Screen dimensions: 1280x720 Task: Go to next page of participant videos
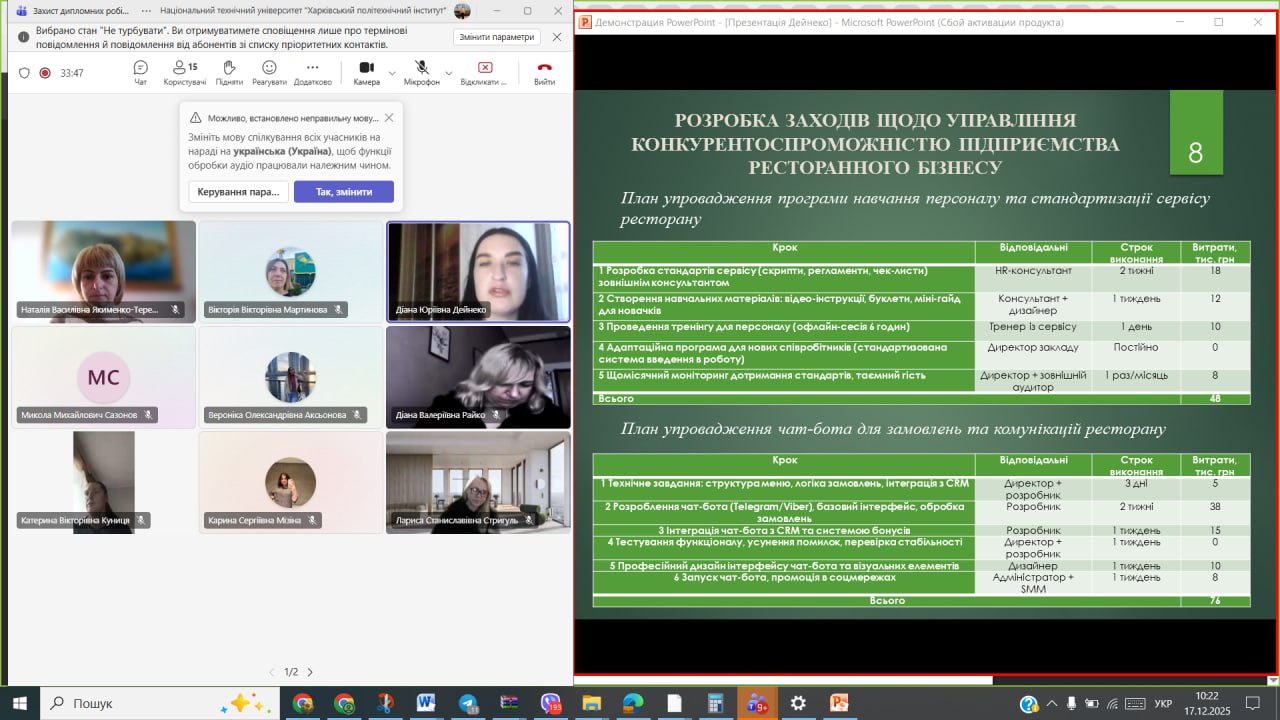[310, 672]
